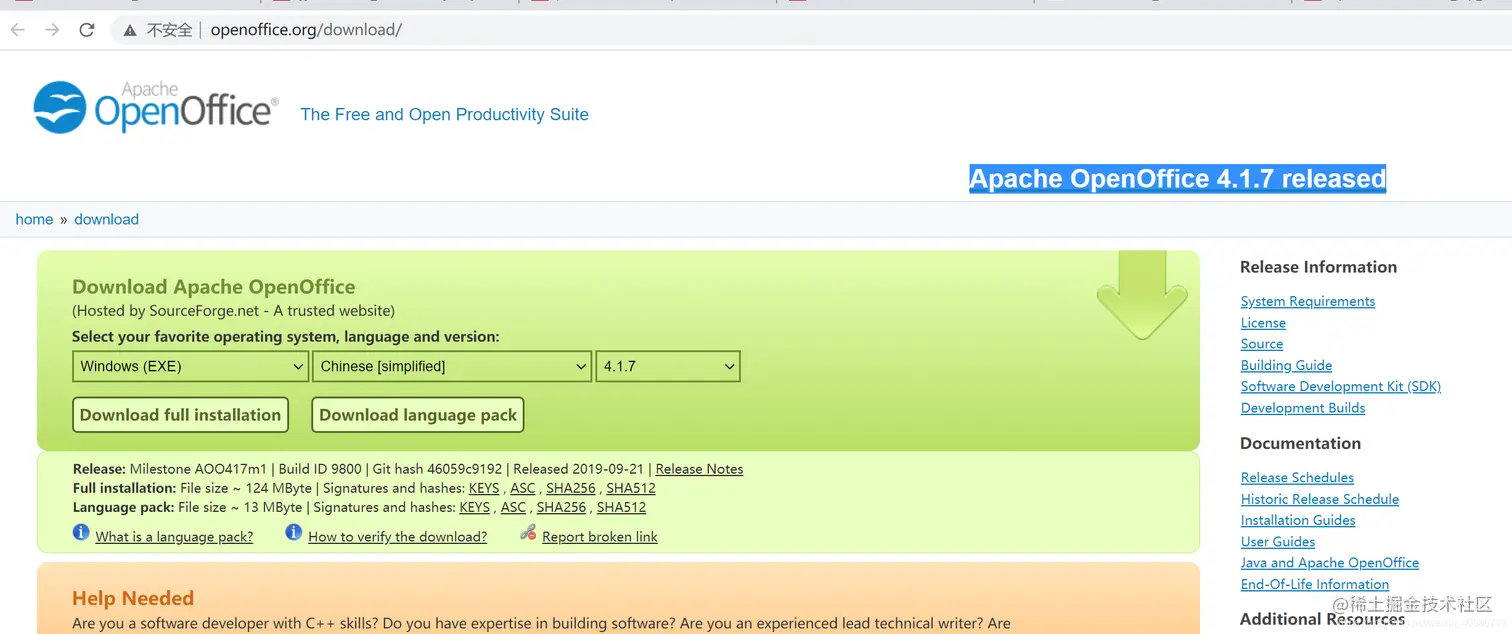The width and height of the screenshot is (1512, 634).
Task: Open 'Release Schedules' link
Action: (1297, 478)
